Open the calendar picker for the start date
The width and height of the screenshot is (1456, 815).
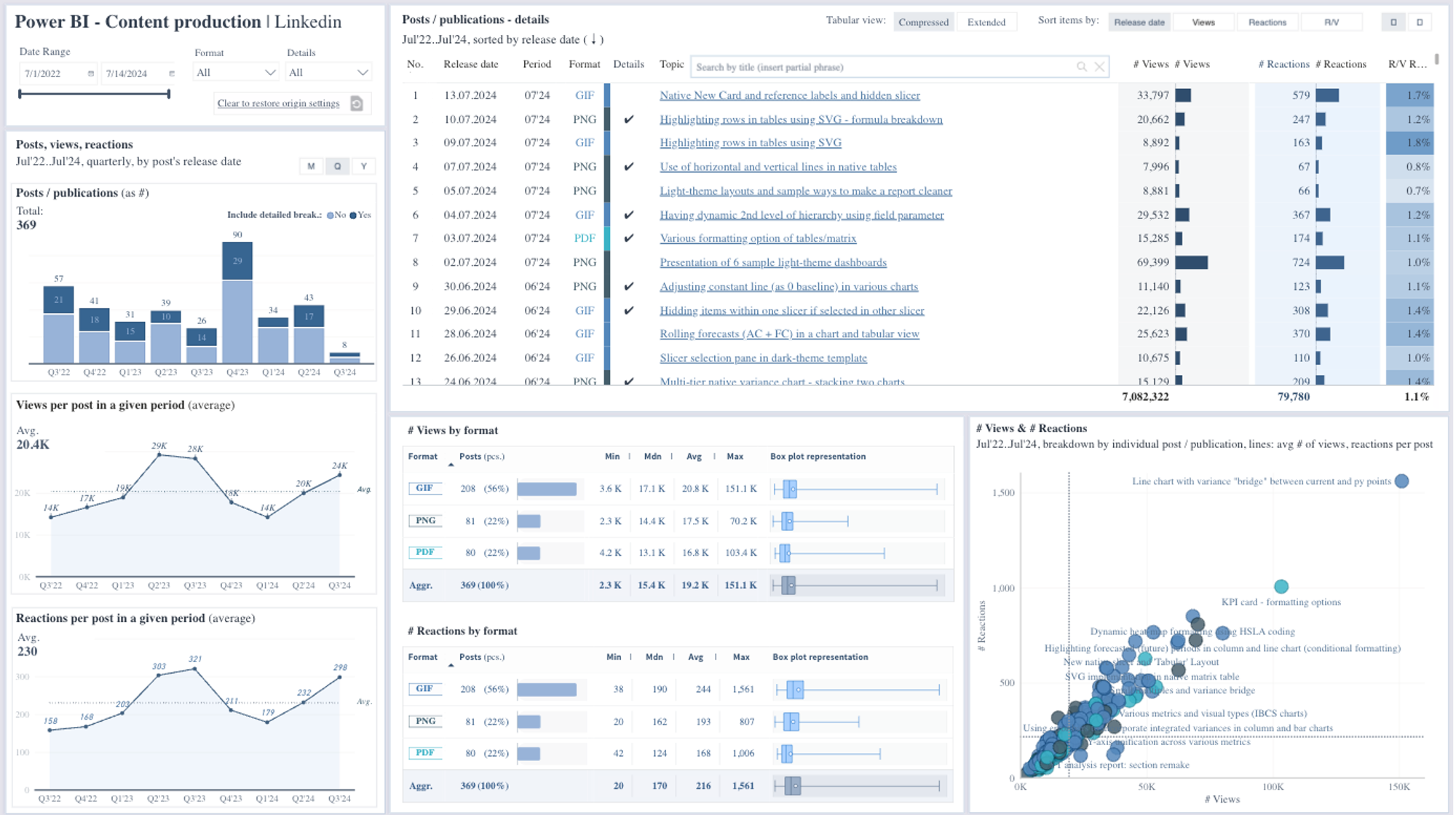tap(90, 73)
